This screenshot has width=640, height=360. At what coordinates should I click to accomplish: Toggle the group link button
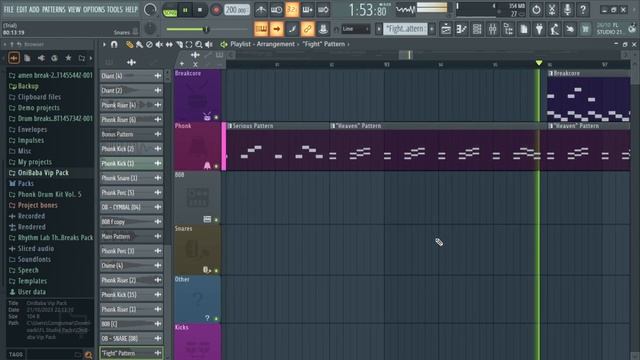pyautogui.click(x=307, y=29)
